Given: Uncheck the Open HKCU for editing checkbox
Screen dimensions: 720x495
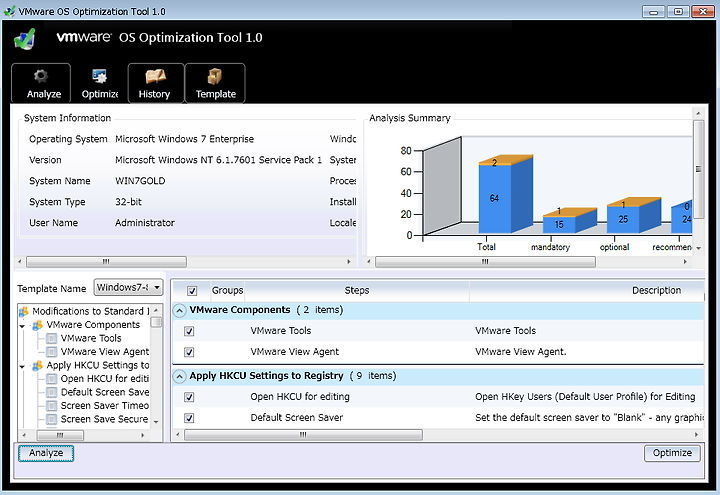Looking at the screenshot, I should (x=189, y=397).
